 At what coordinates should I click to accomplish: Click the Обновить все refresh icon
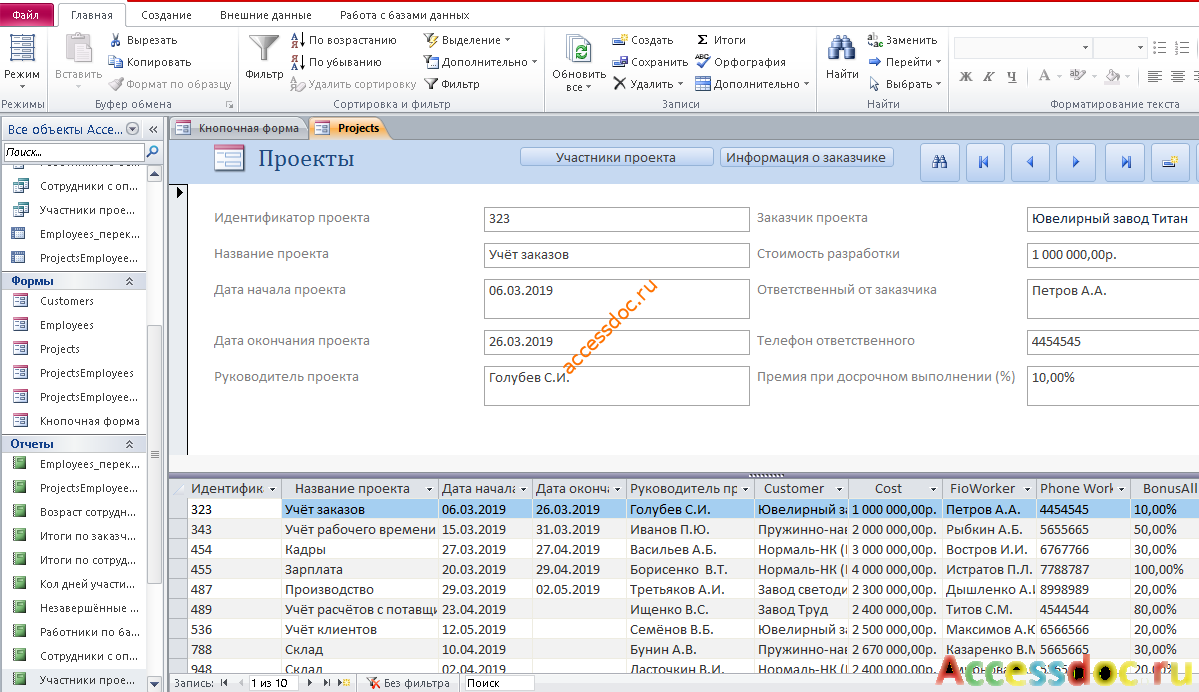click(579, 50)
